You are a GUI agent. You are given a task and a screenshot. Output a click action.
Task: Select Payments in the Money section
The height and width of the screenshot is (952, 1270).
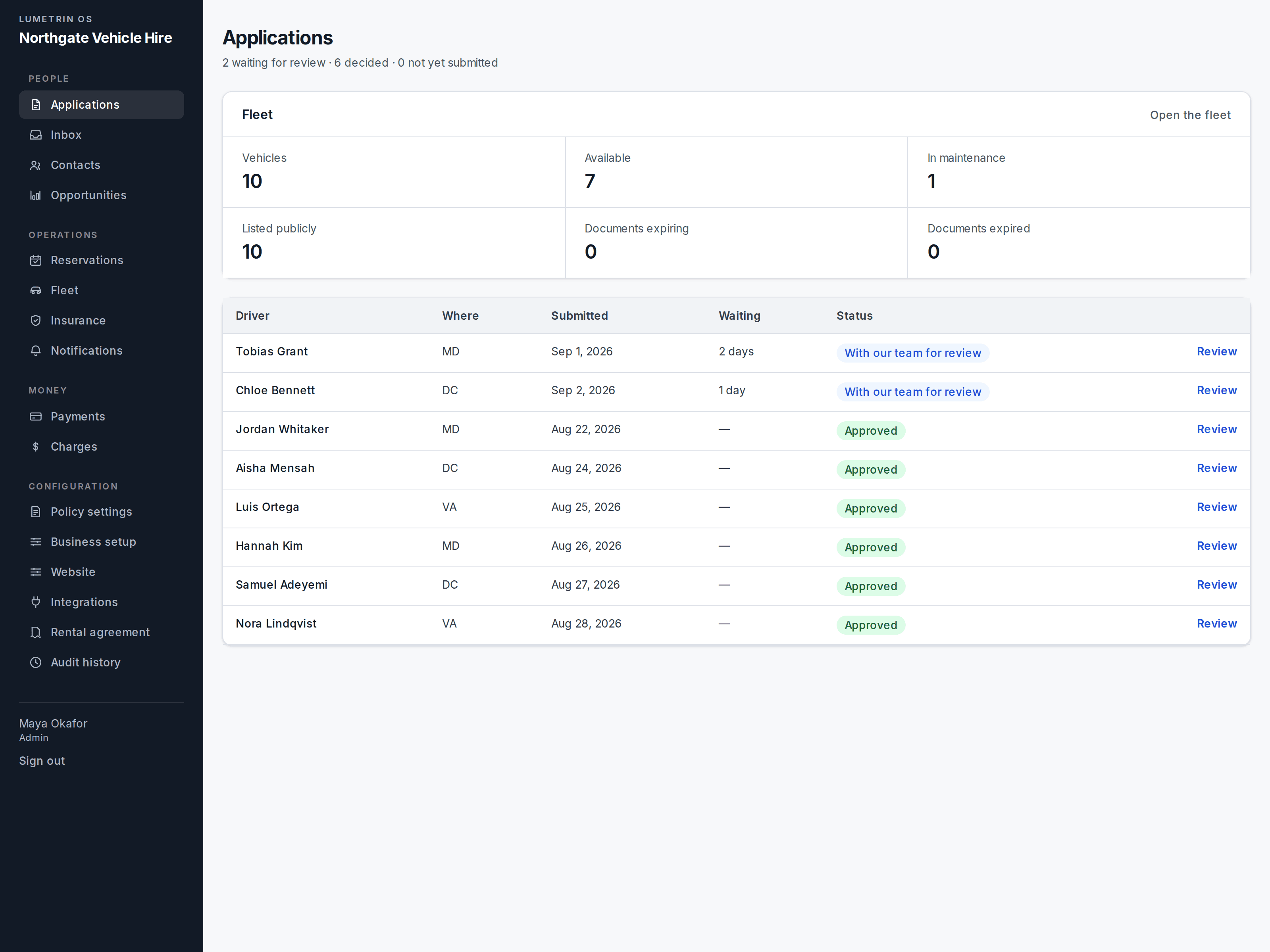[x=102, y=416]
